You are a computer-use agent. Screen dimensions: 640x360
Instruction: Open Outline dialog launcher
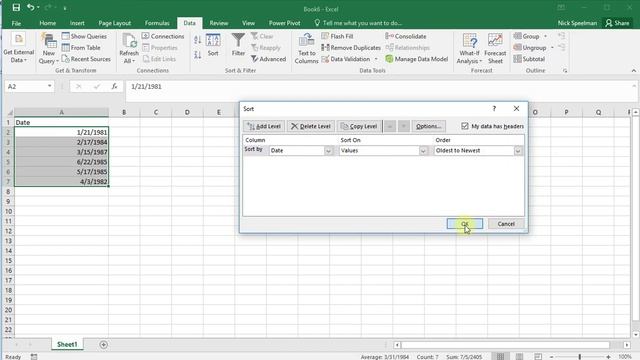(565, 71)
